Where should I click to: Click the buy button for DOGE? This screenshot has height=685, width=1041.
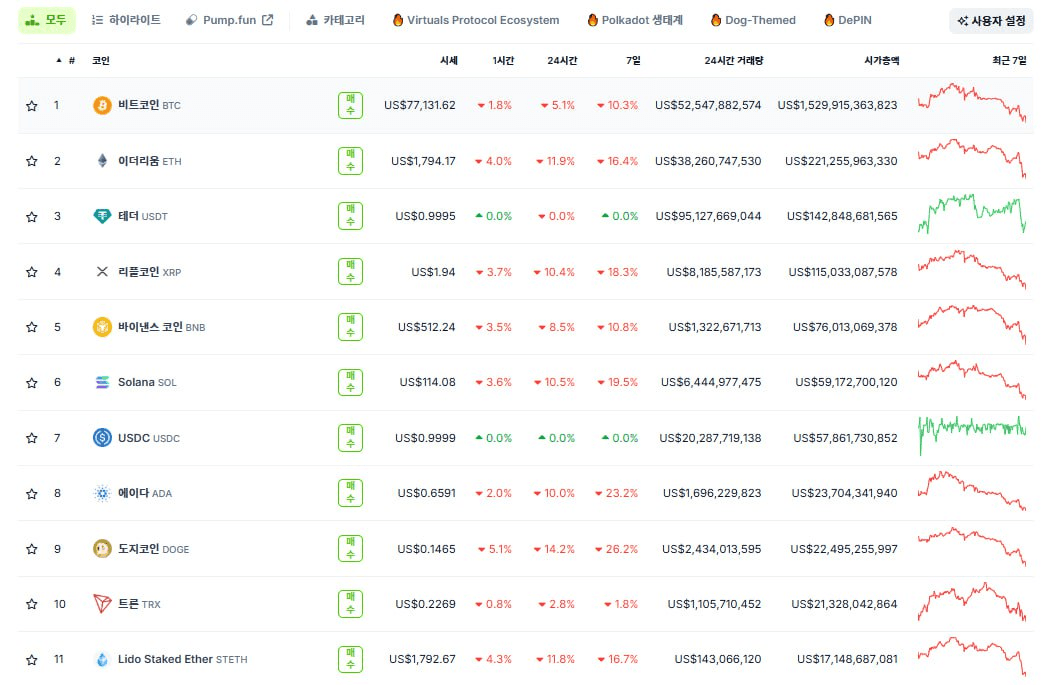click(x=351, y=549)
